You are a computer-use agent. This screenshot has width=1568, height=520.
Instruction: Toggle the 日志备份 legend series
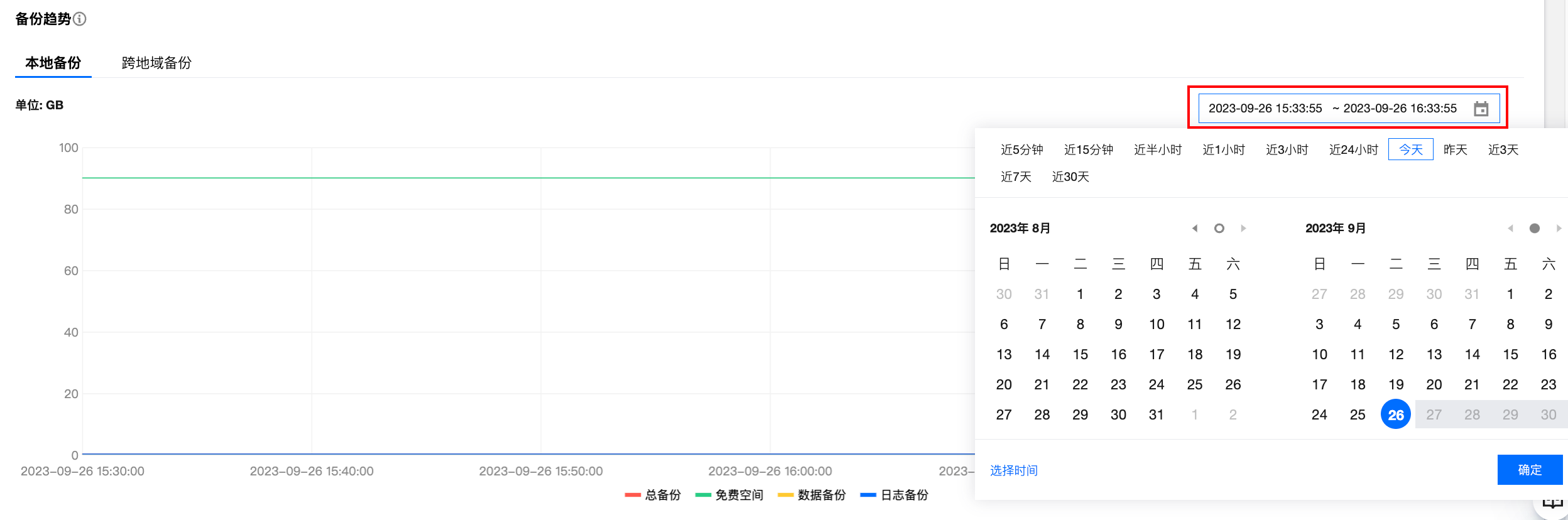tap(895, 495)
